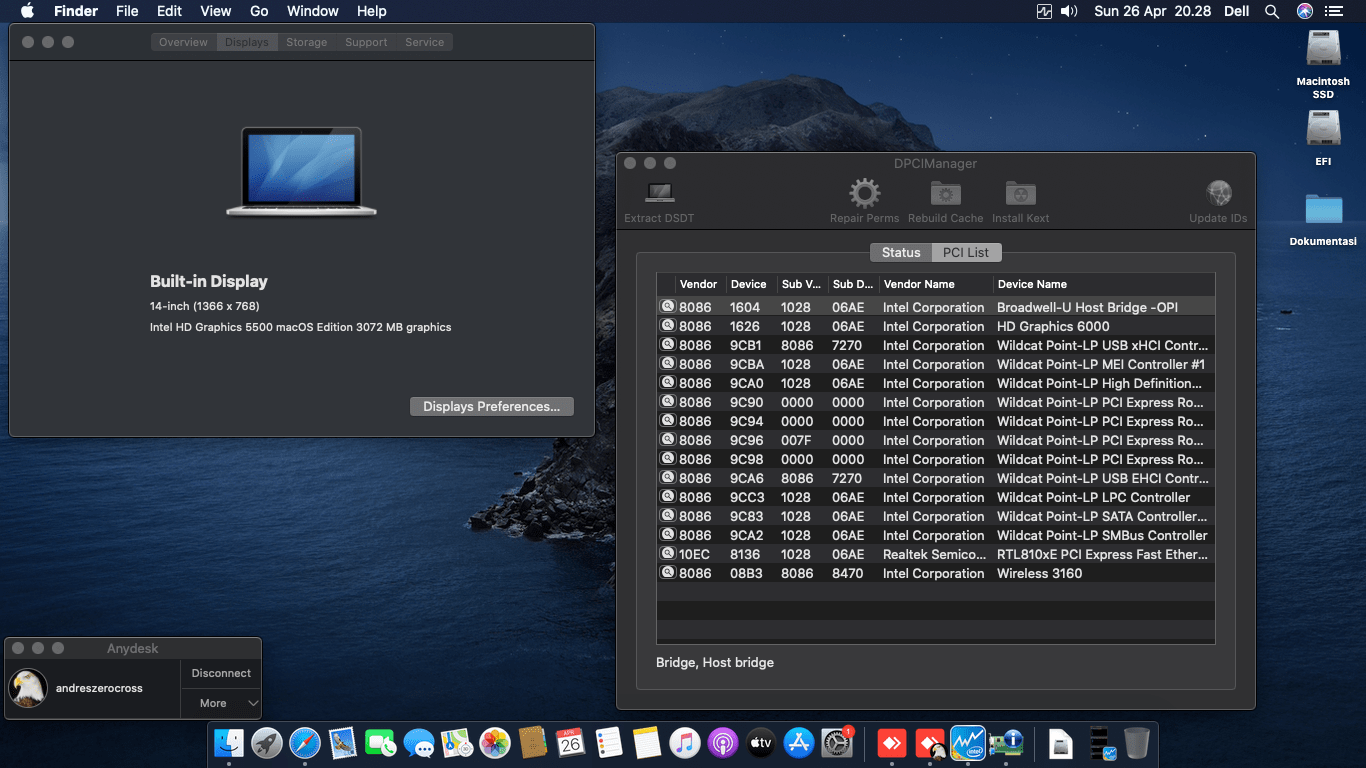This screenshot has height=768, width=1366.
Task: Click the andreszerocross eagle avatar in Anydesk
Action: (x=28, y=687)
